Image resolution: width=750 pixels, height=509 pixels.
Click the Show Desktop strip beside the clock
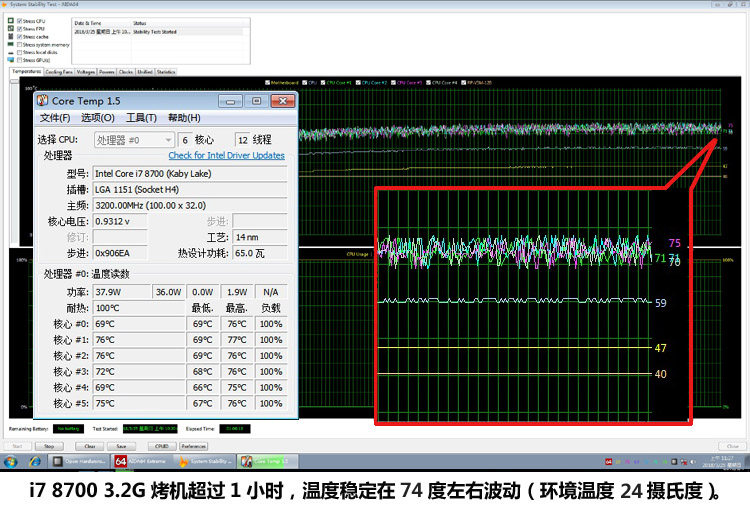click(x=745, y=462)
